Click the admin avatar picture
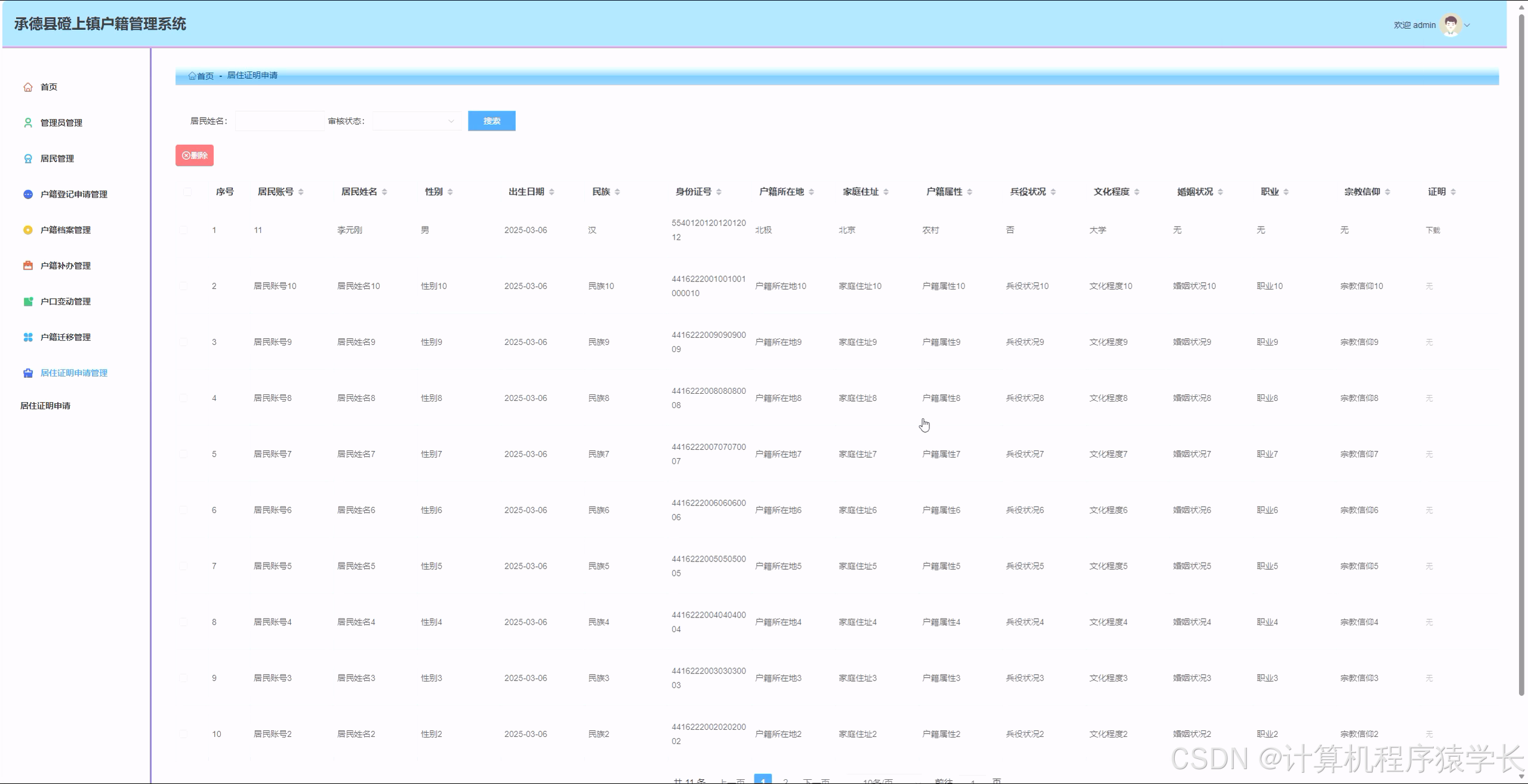 pos(1450,25)
